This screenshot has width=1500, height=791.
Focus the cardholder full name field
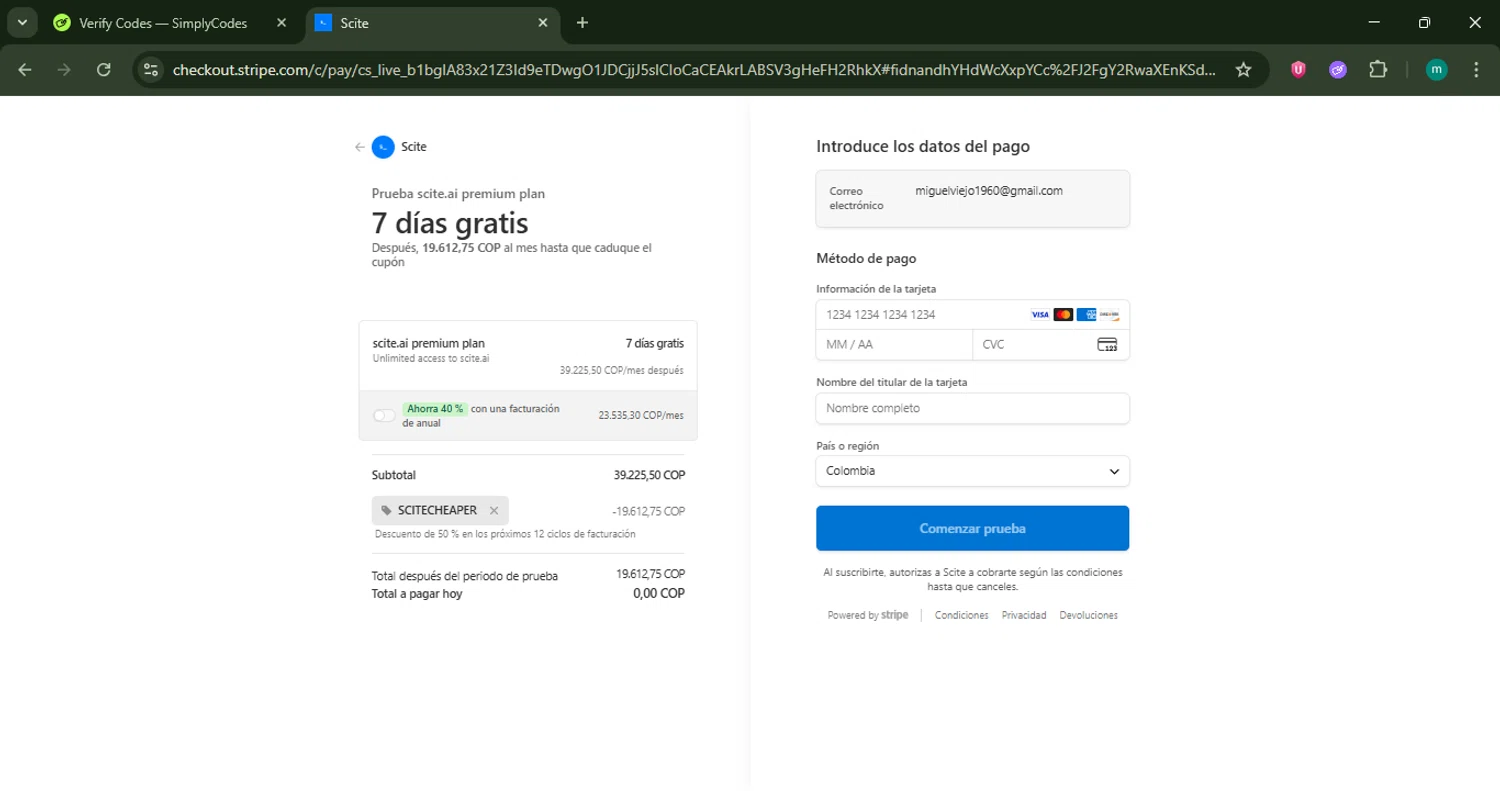coord(973,408)
